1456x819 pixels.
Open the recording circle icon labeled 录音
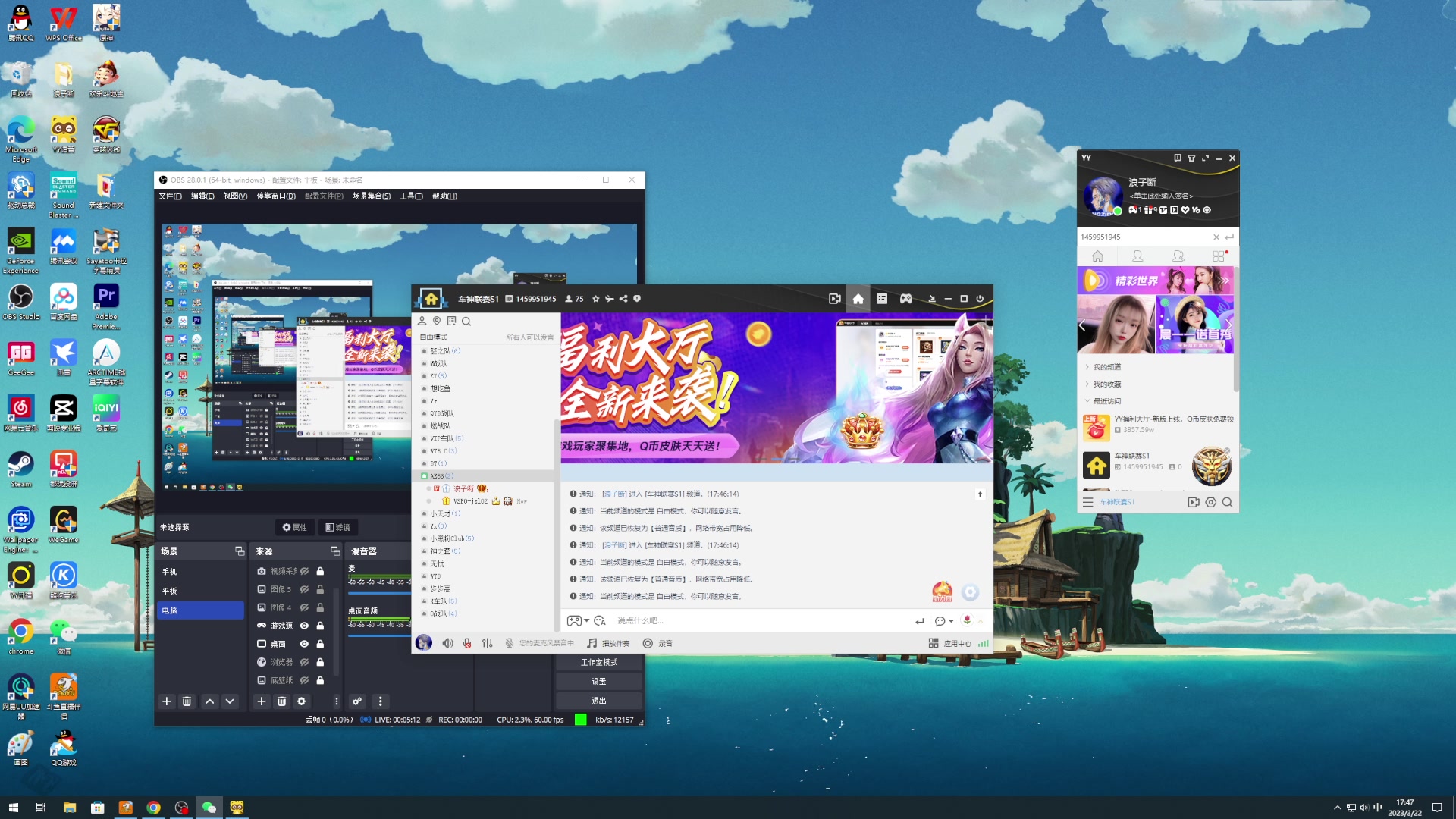[648, 643]
